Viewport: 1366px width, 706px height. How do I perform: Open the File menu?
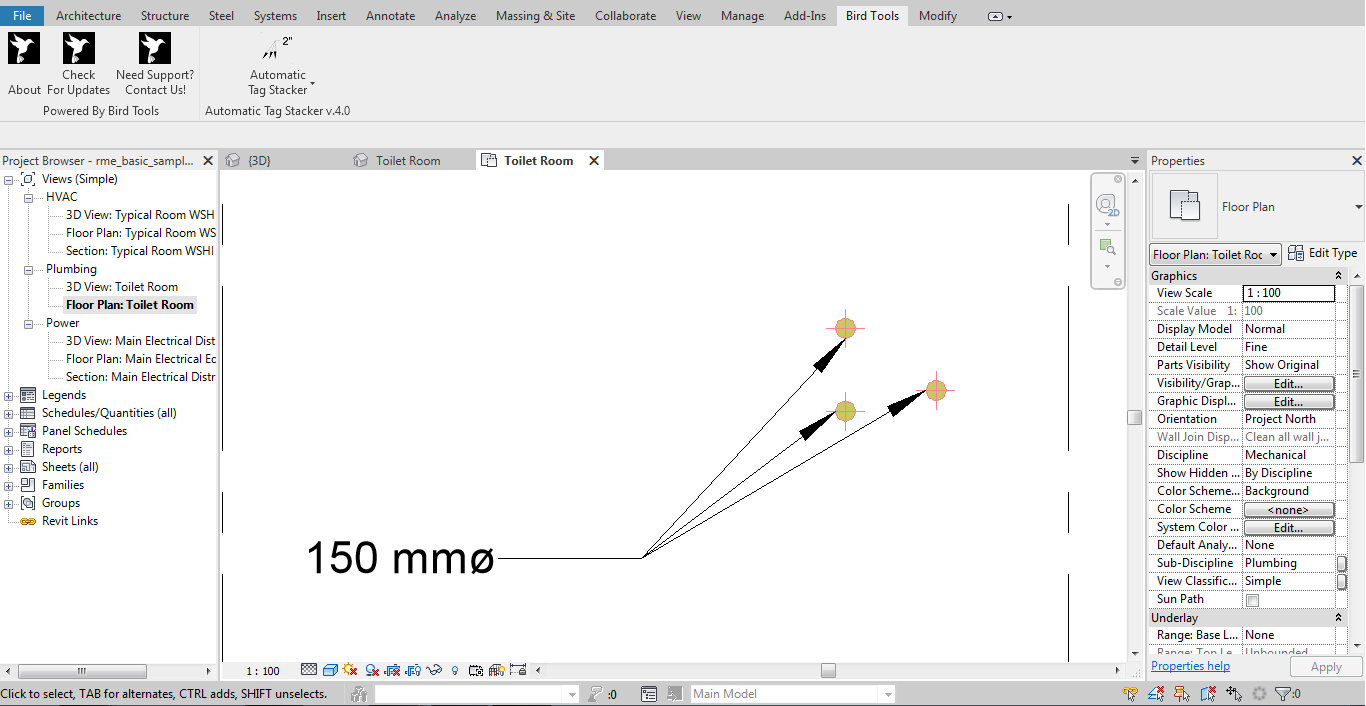point(22,16)
